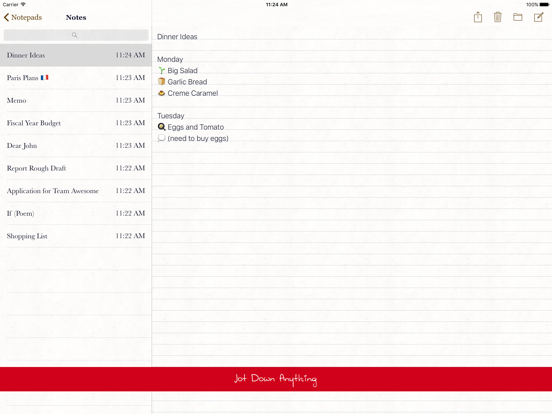Image resolution: width=552 pixels, height=414 pixels.
Task: Click the Notes header title
Action: 76,17
